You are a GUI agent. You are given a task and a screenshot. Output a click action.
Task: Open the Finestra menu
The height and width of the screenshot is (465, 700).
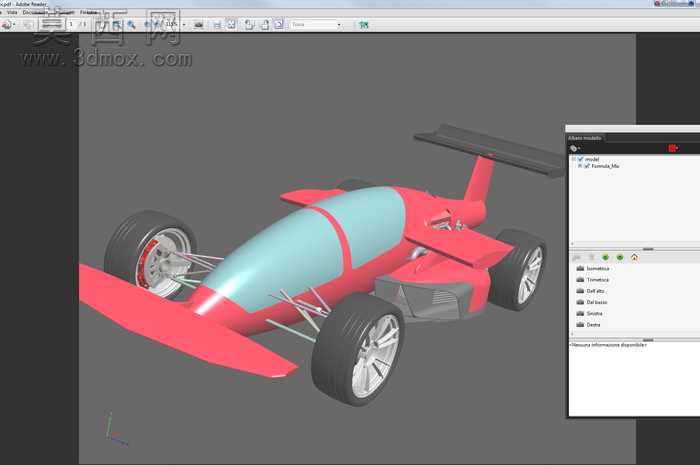click(89, 12)
